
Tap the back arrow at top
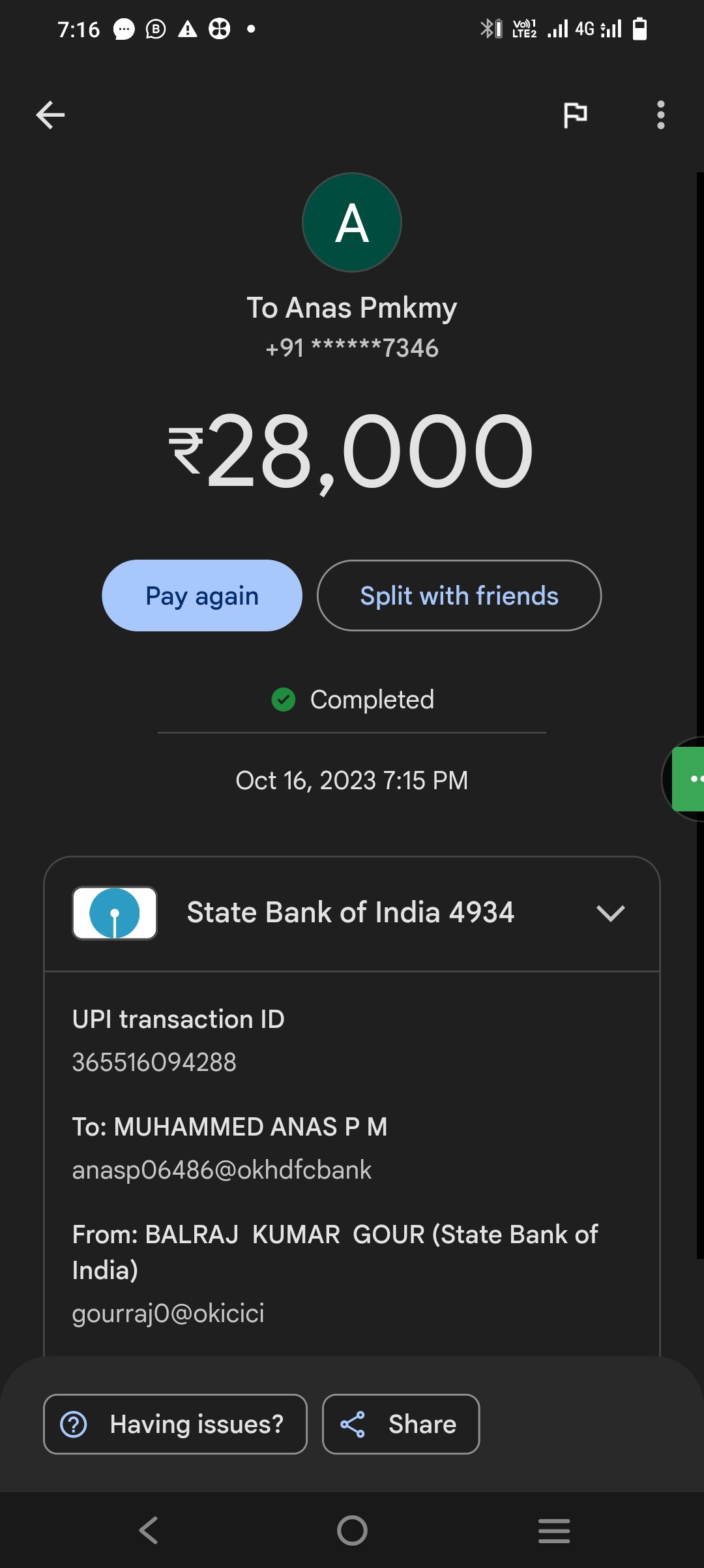(x=50, y=115)
